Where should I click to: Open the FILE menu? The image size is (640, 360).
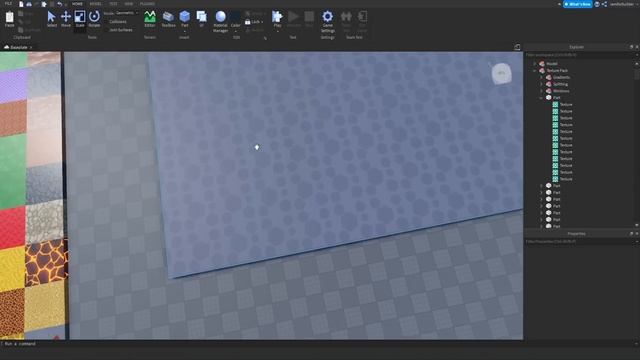coord(8,4)
